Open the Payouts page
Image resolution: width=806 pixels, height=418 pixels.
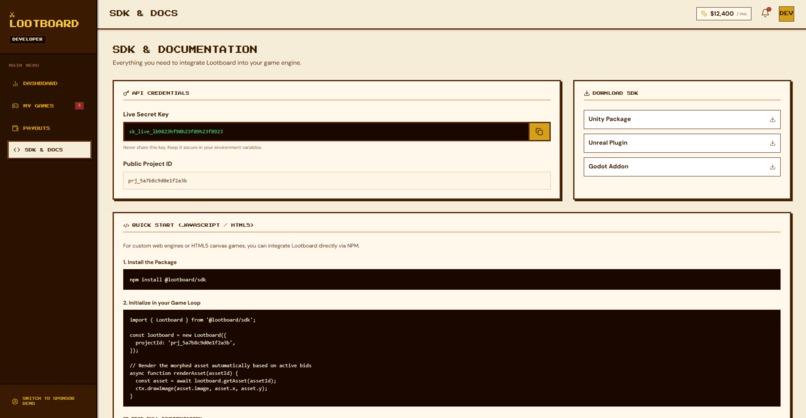coord(49,128)
